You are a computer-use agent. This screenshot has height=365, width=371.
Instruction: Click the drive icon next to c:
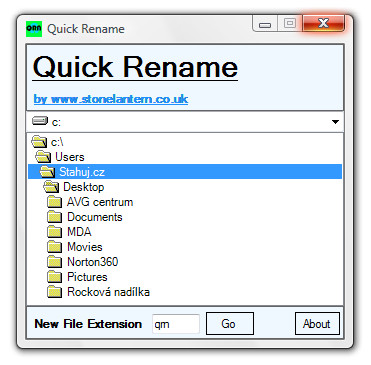(40, 121)
